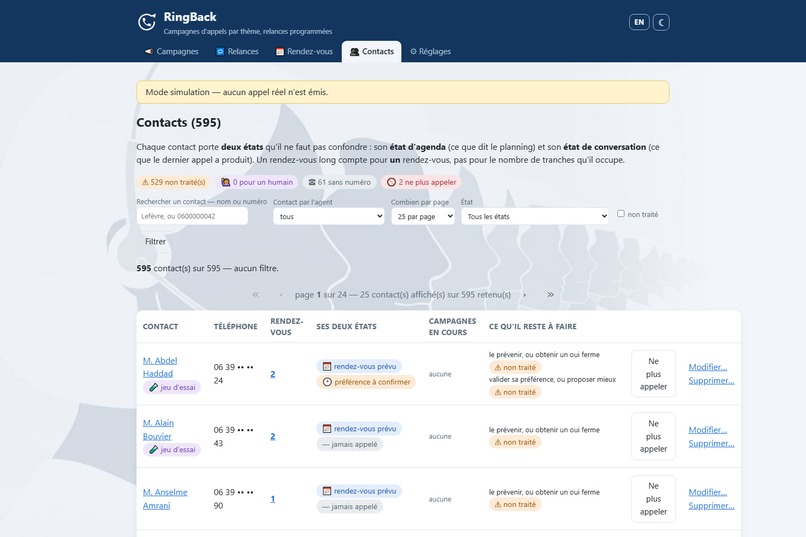Screen dimensions: 806x537
Task: Click phone number 06 39 •• •• 90
Action: pos(234,499)
